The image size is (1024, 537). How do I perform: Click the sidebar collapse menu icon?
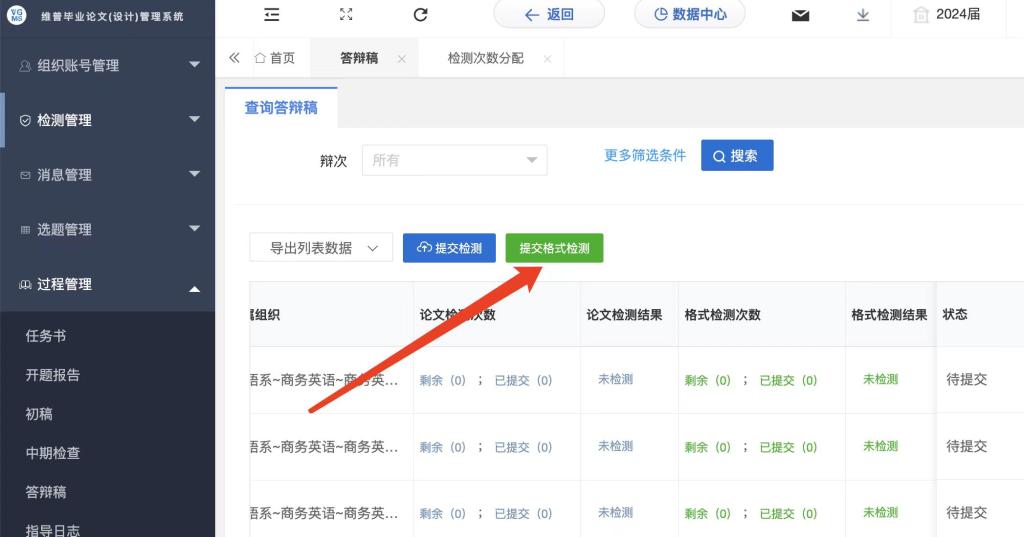[272, 14]
